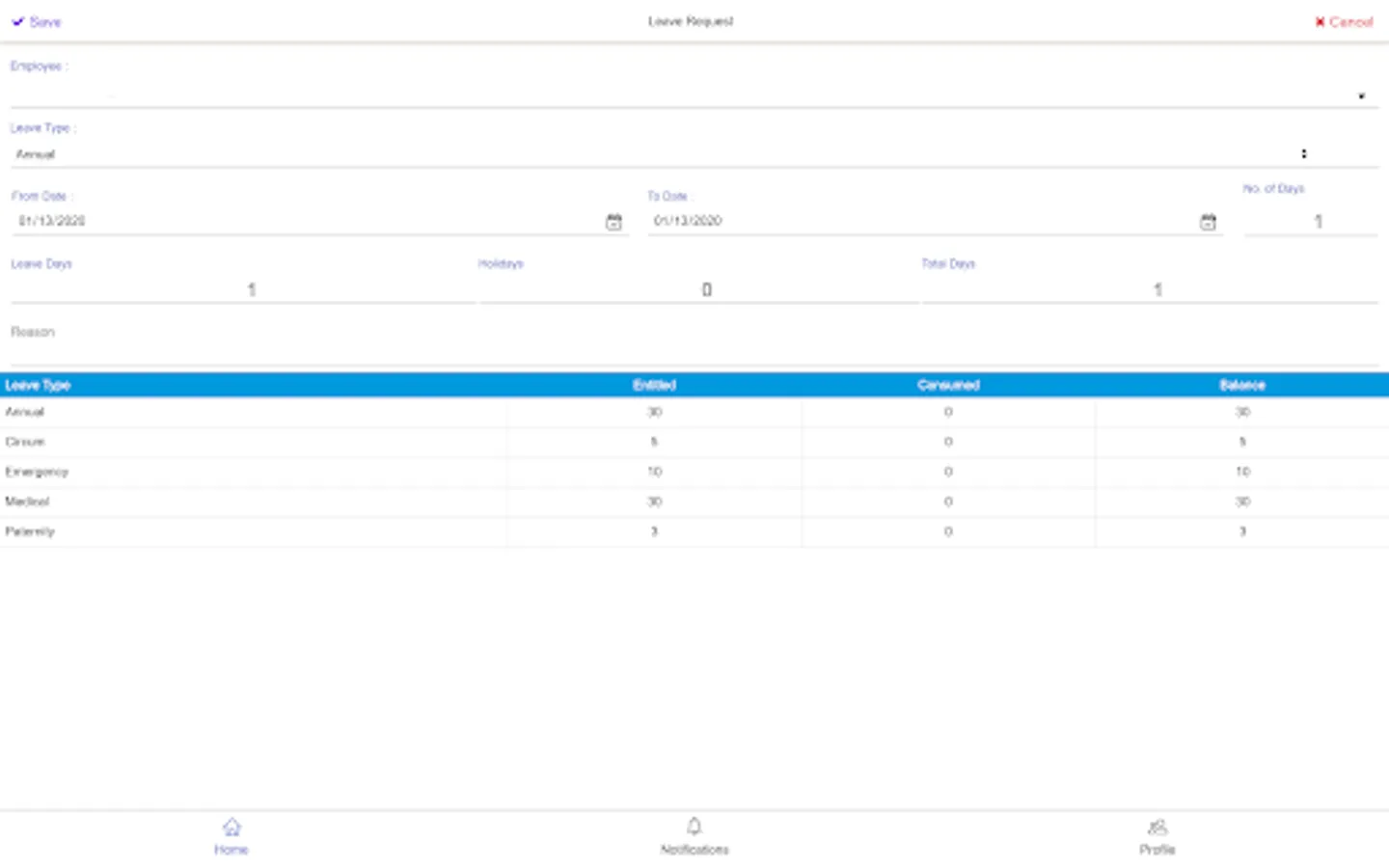Focus the Holidays field
The height and width of the screenshot is (868, 1389).
point(698,289)
